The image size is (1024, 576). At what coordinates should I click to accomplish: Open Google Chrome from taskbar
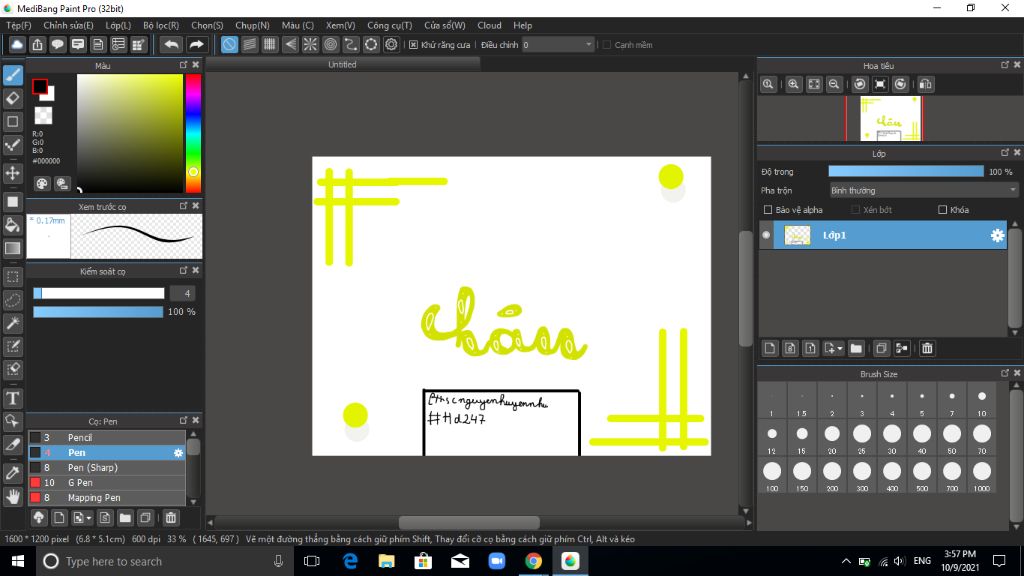coord(534,561)
